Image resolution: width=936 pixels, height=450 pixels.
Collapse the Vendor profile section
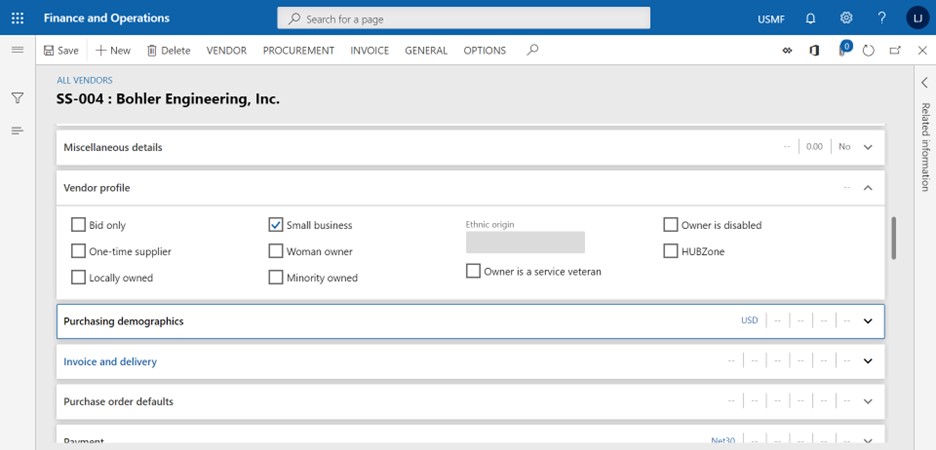pos(867,188)
